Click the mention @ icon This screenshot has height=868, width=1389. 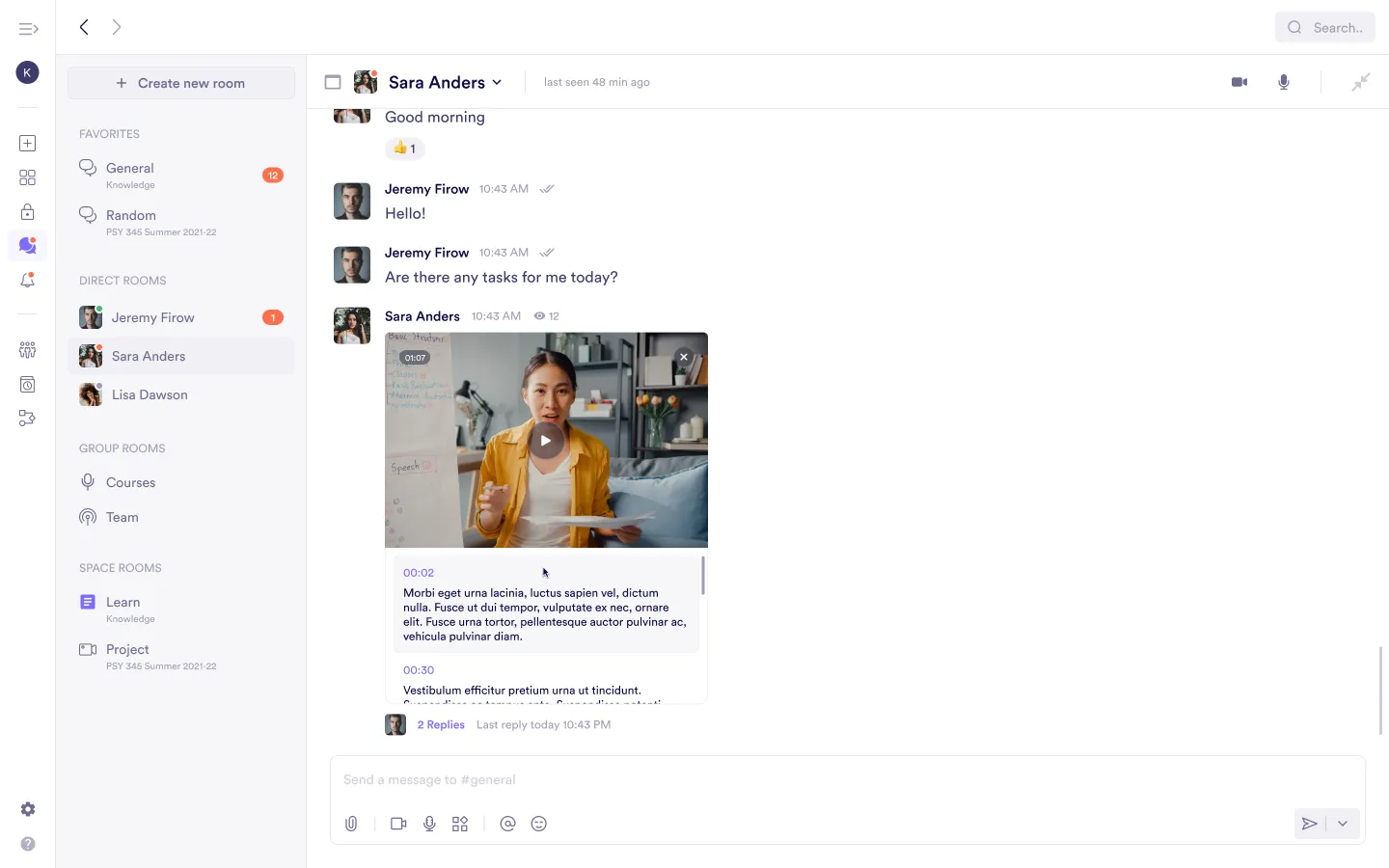507,824
